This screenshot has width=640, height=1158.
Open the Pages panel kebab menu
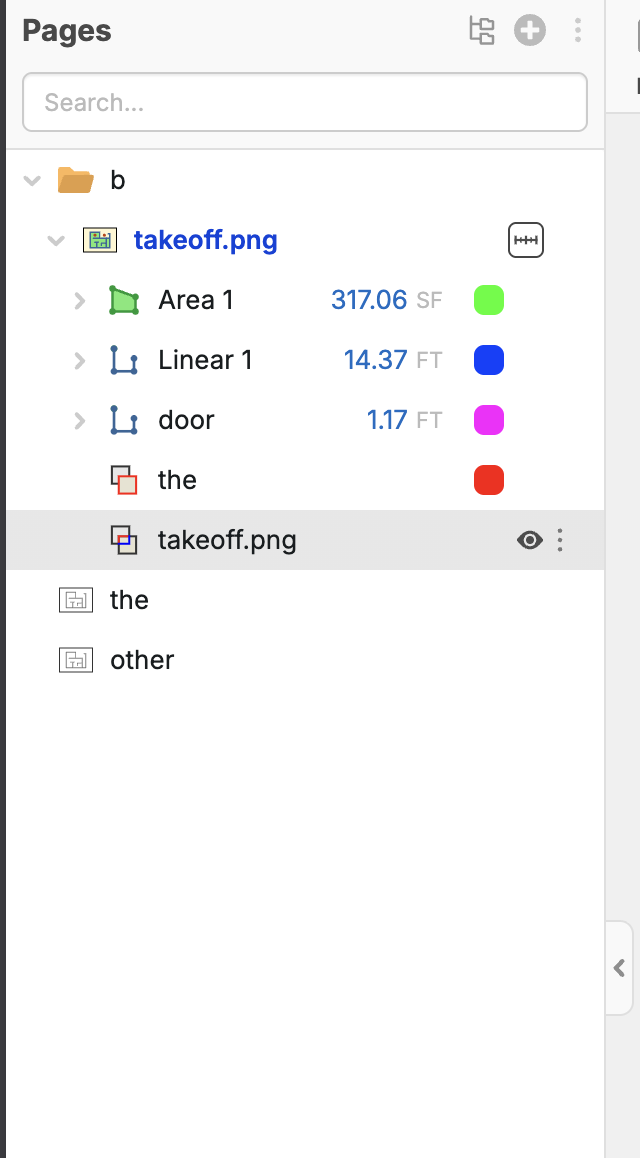point(578,31)
